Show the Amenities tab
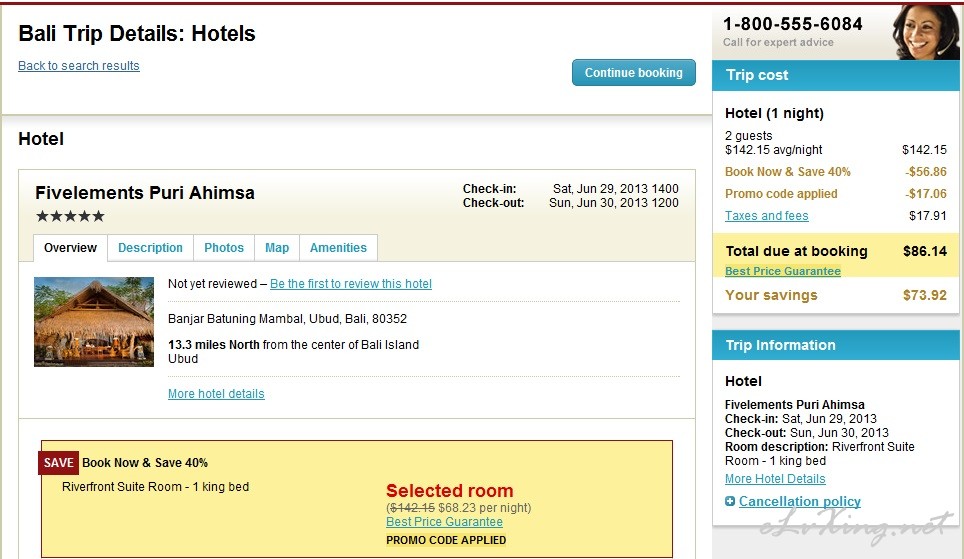 point(338,248)
